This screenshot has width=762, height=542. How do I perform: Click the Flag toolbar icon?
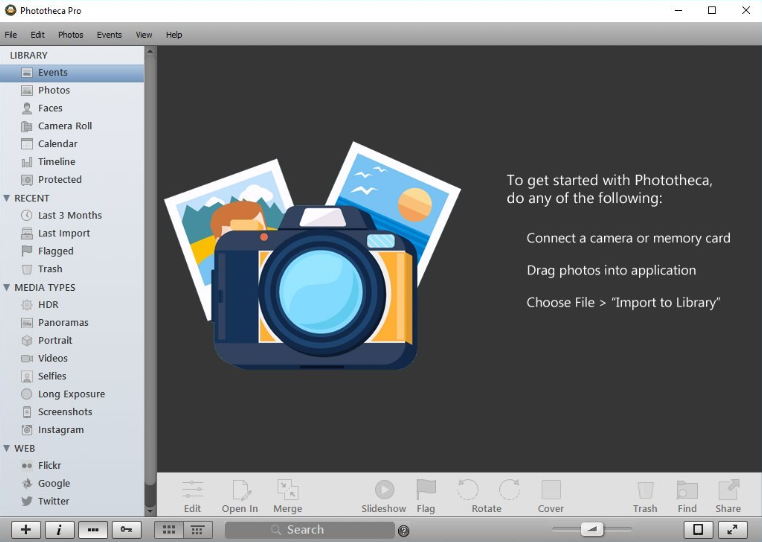(x=426, y=496)
